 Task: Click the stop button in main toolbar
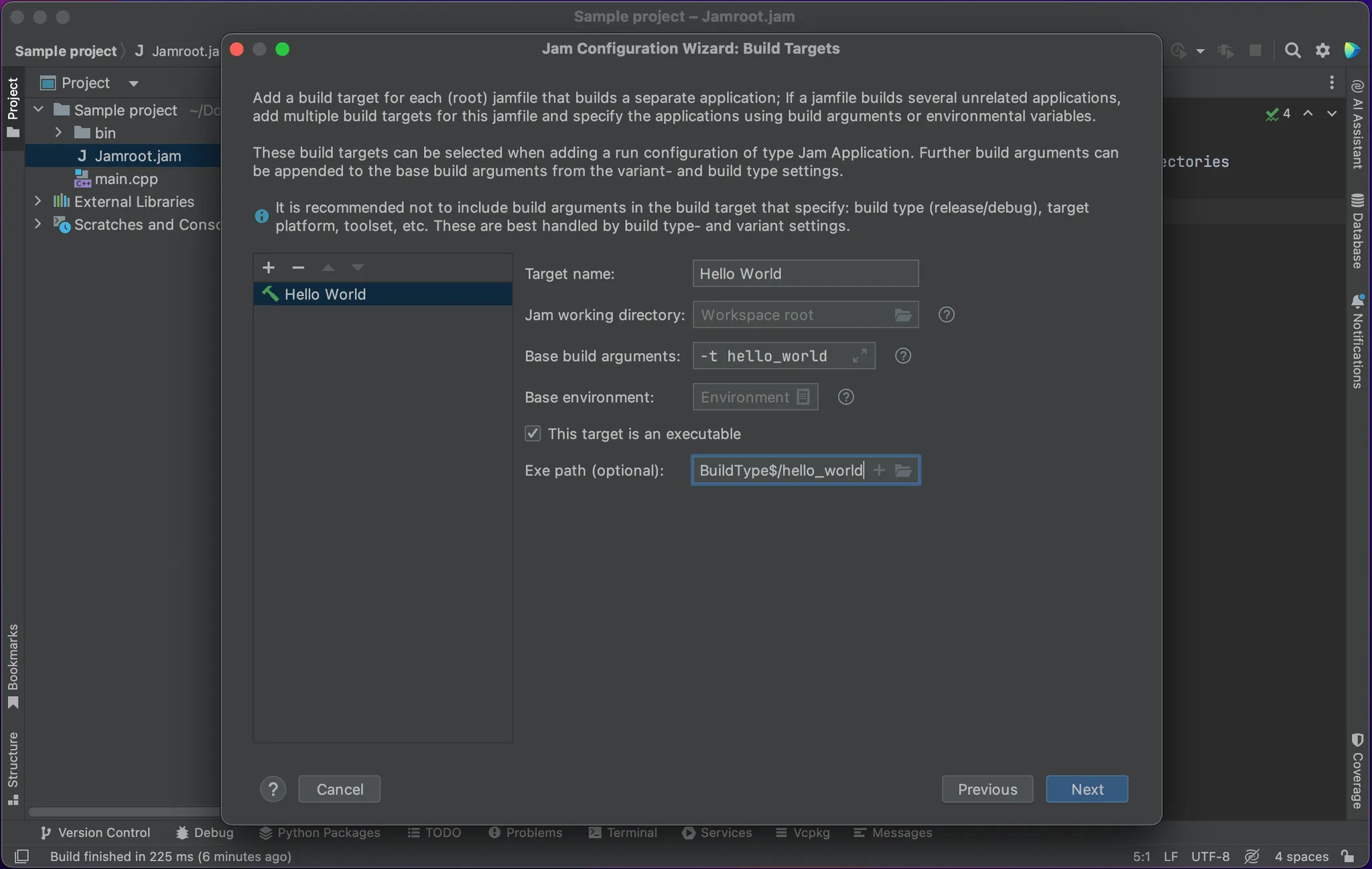1255,50
